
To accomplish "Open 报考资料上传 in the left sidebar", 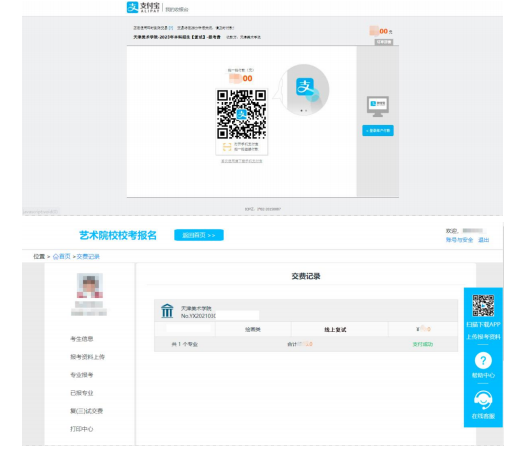I will 87,357.
